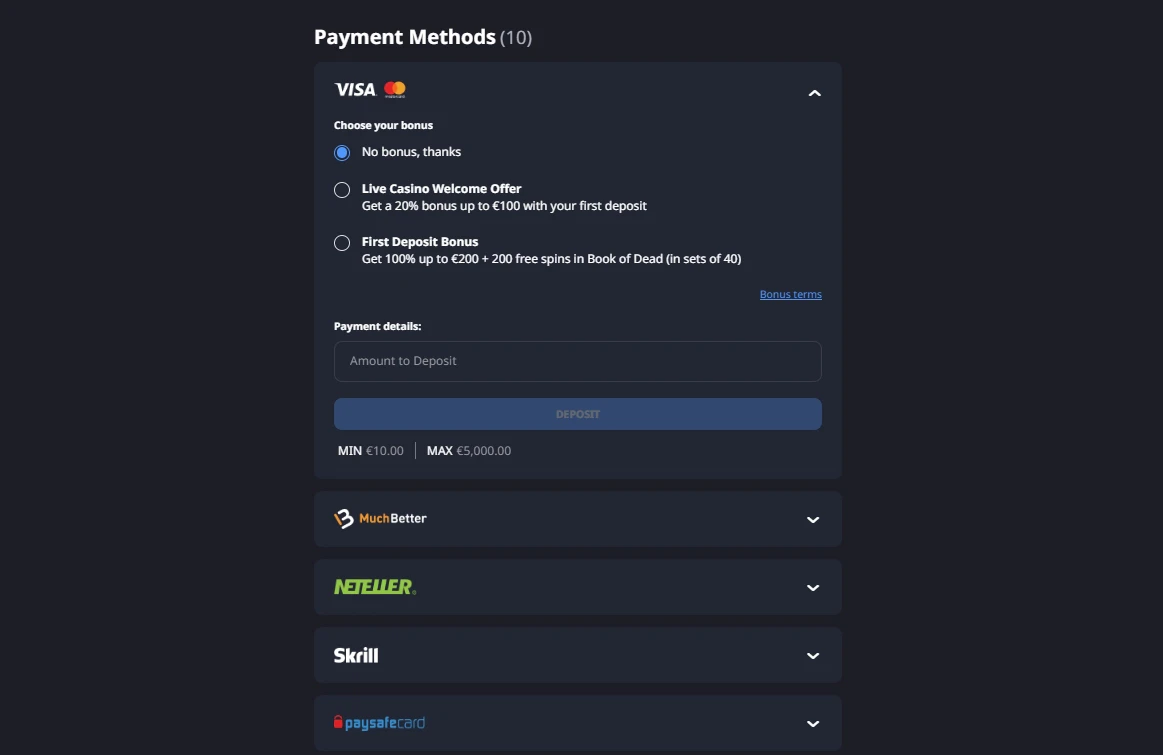Click the Neteller logo
Image resolution: width=1163 pixels, height=755 pixels.
374,587
